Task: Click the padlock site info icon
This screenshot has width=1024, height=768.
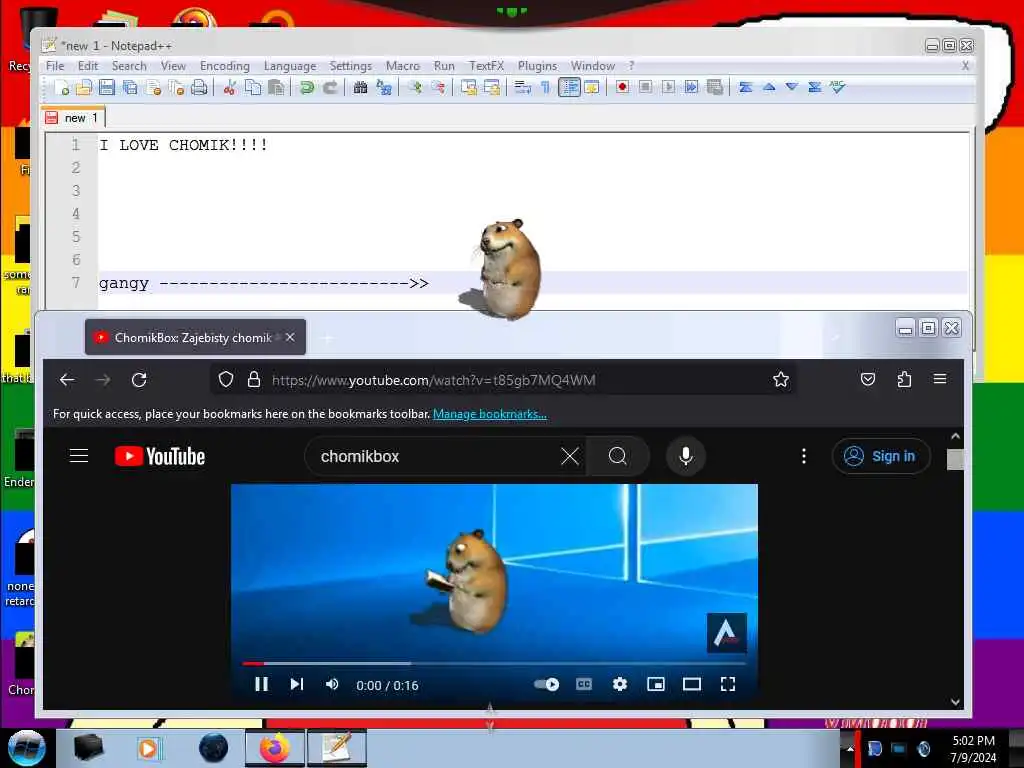Action: click(x=254, y=379)
